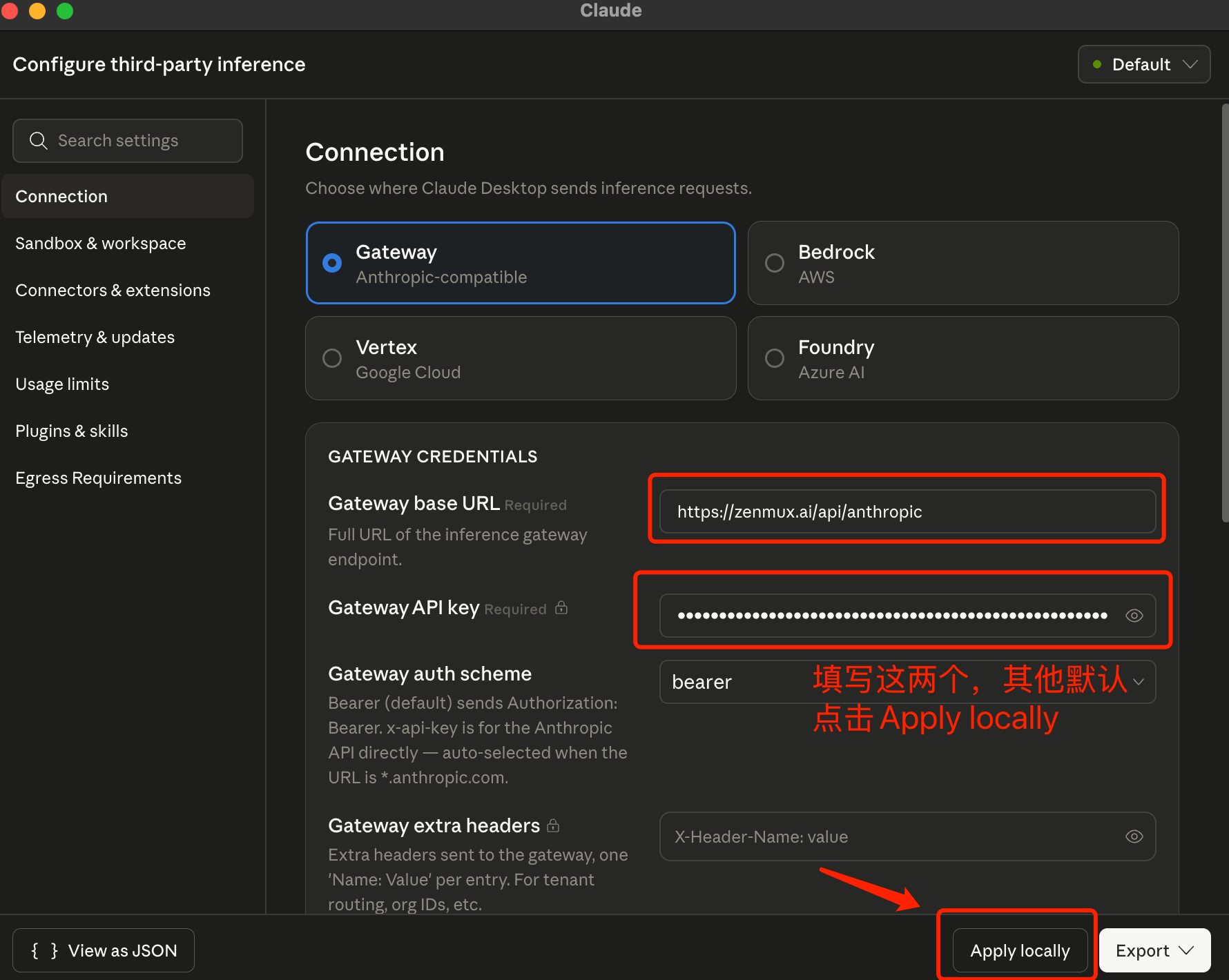Click the green status dot in Default
Image resolution: width=1229 pixels, height=980 pixels.
1097,64
